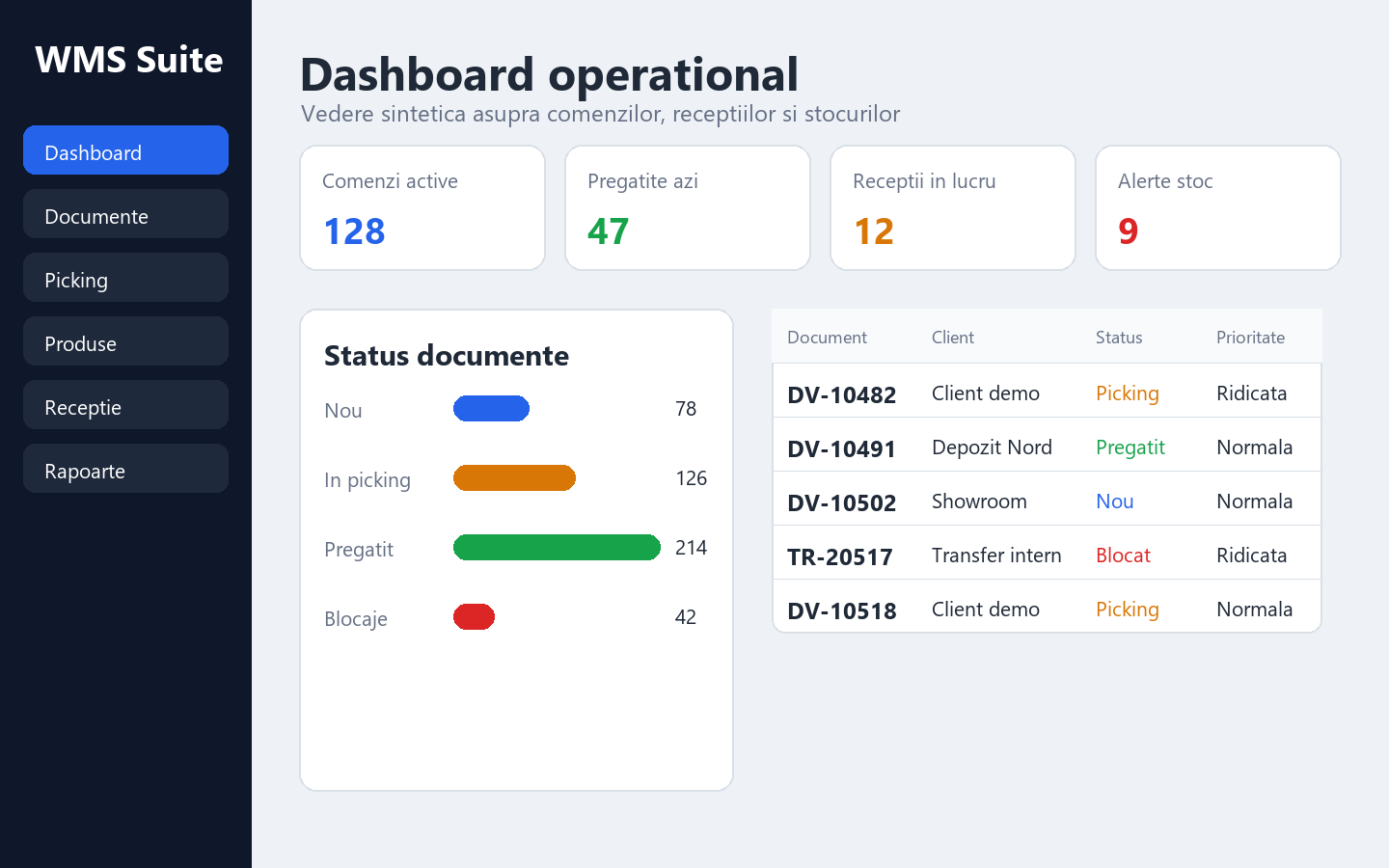Click the Picking status of DV-10518
Screen dimensions: 1389x868
tap(1128, 610)
